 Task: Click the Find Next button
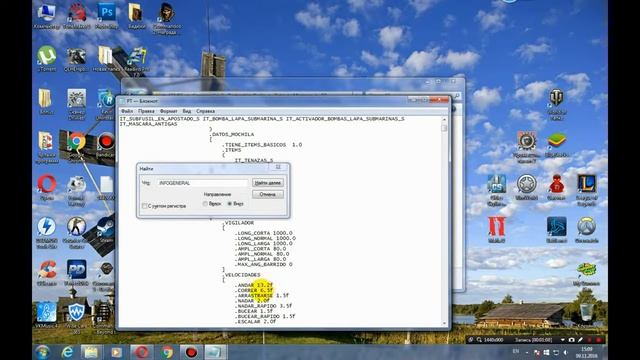(268, 183)
